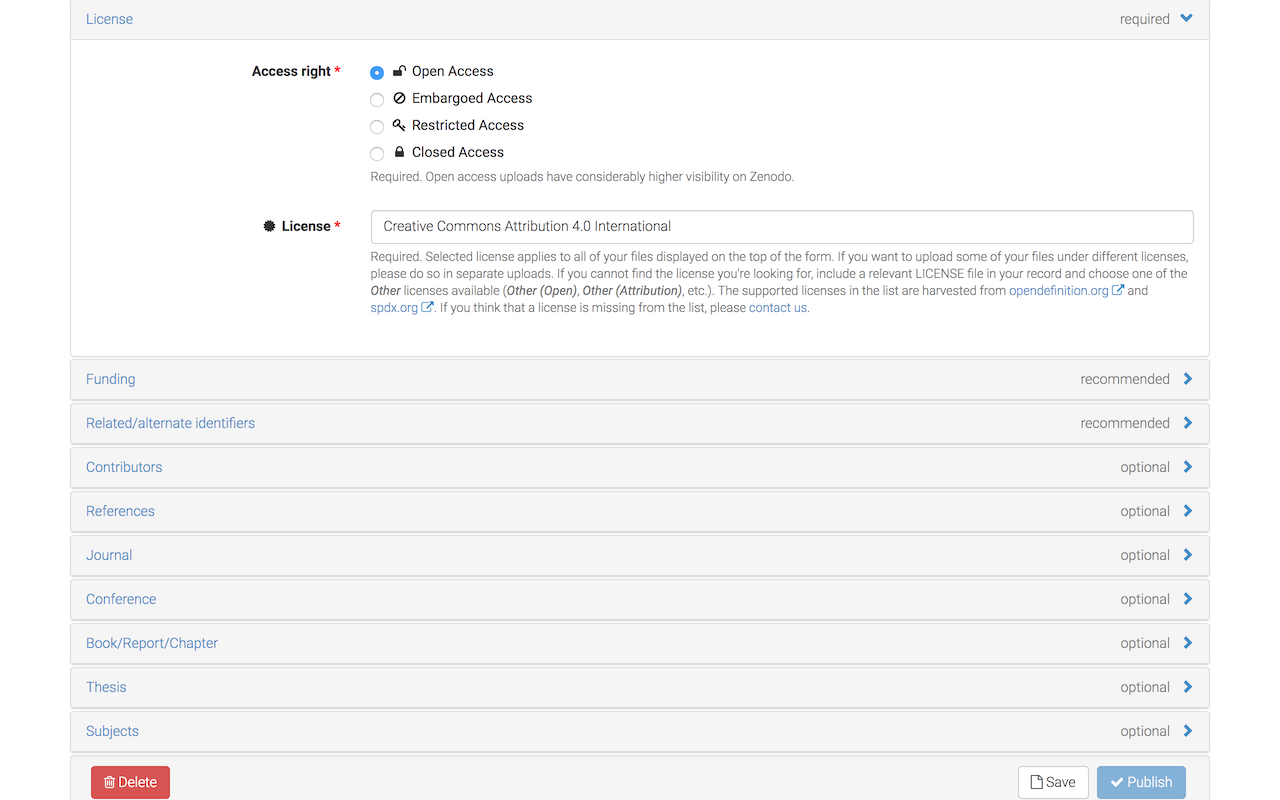Click the red Delete button
This screenshot has width=1280, height=800.
[x=130, y=782]
